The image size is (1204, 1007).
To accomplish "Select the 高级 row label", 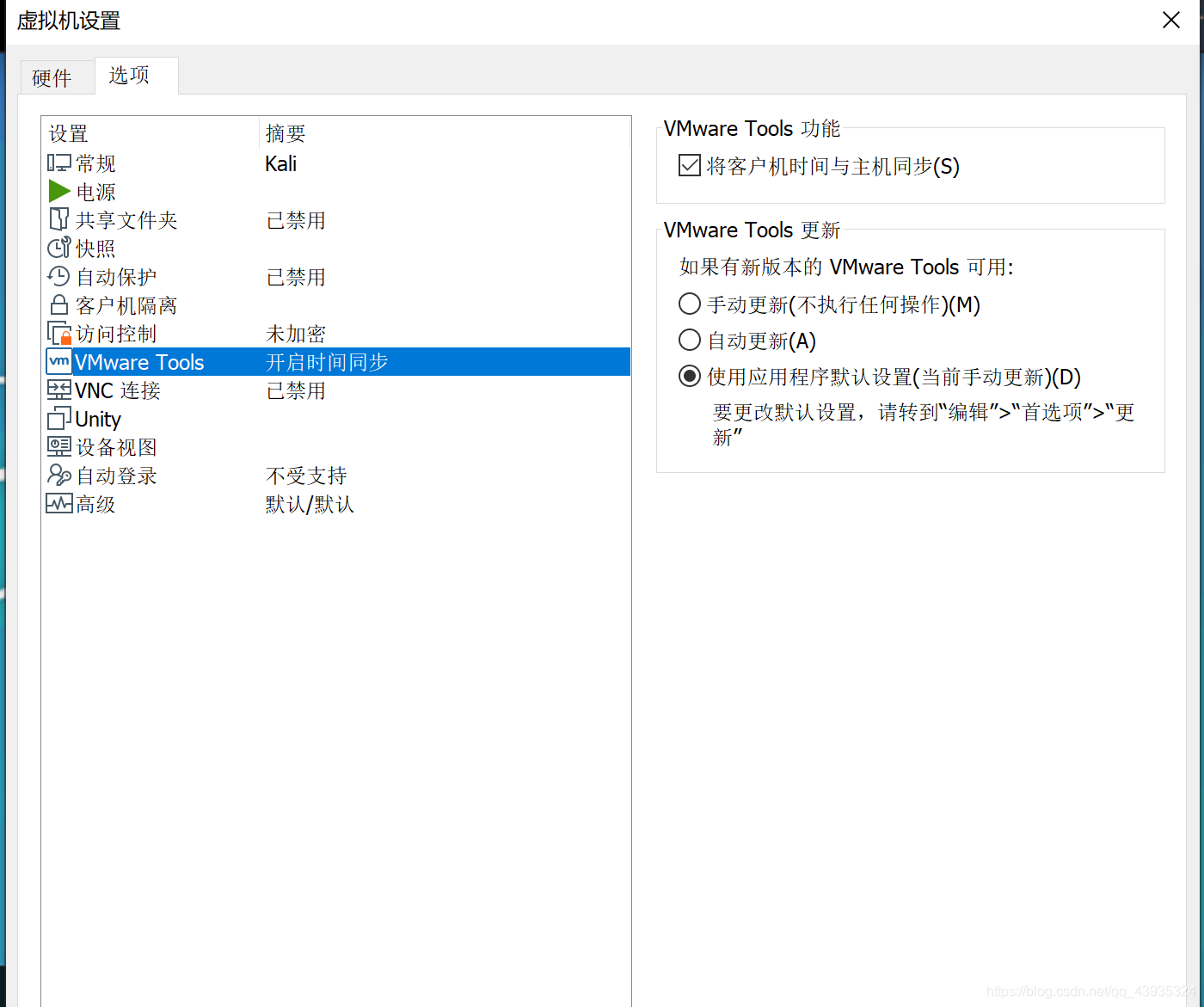I will tap(95, 504).
